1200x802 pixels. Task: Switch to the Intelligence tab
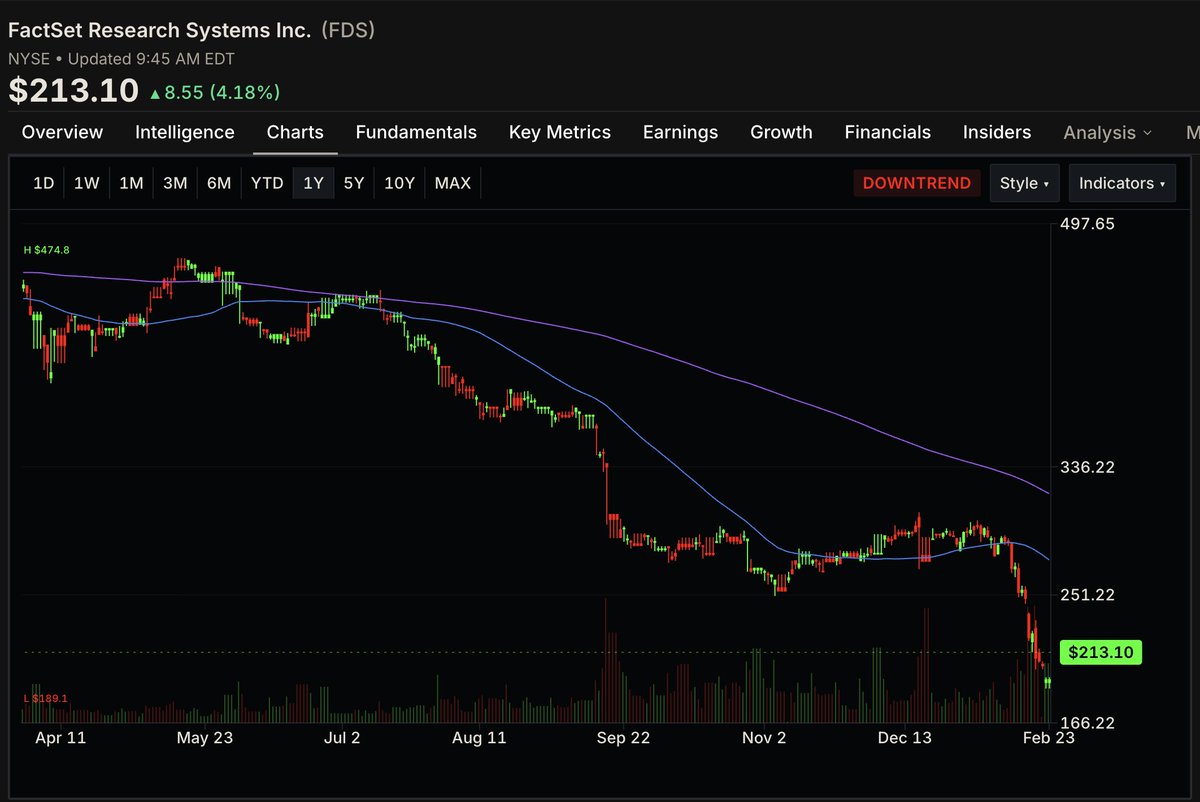(185, 132)
